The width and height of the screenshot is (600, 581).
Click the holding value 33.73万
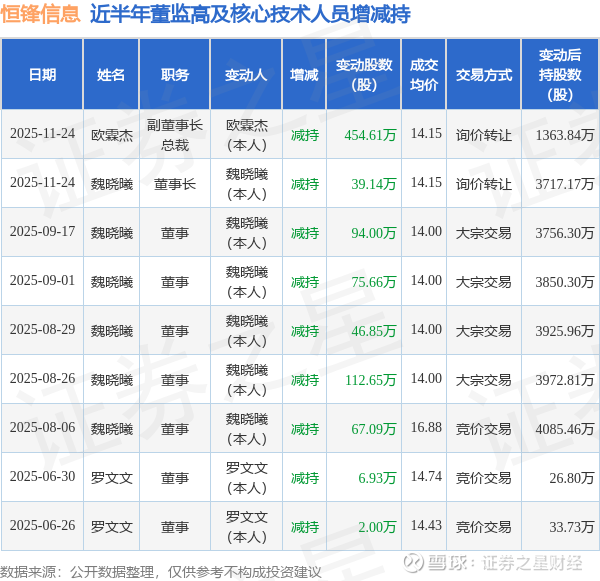(x=572, y=527)
